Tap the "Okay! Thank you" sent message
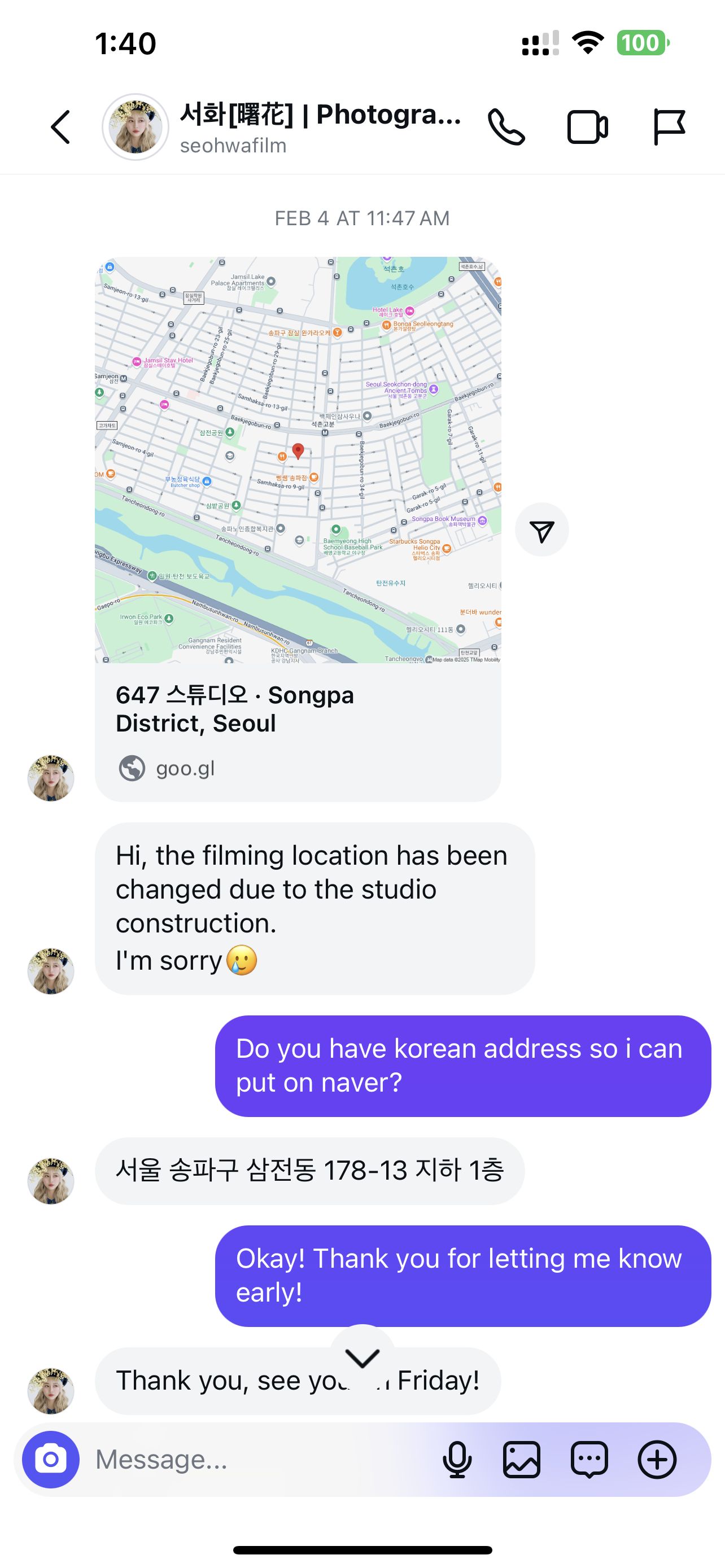Screen dimensions: 725x1568 click(462, 1275)
